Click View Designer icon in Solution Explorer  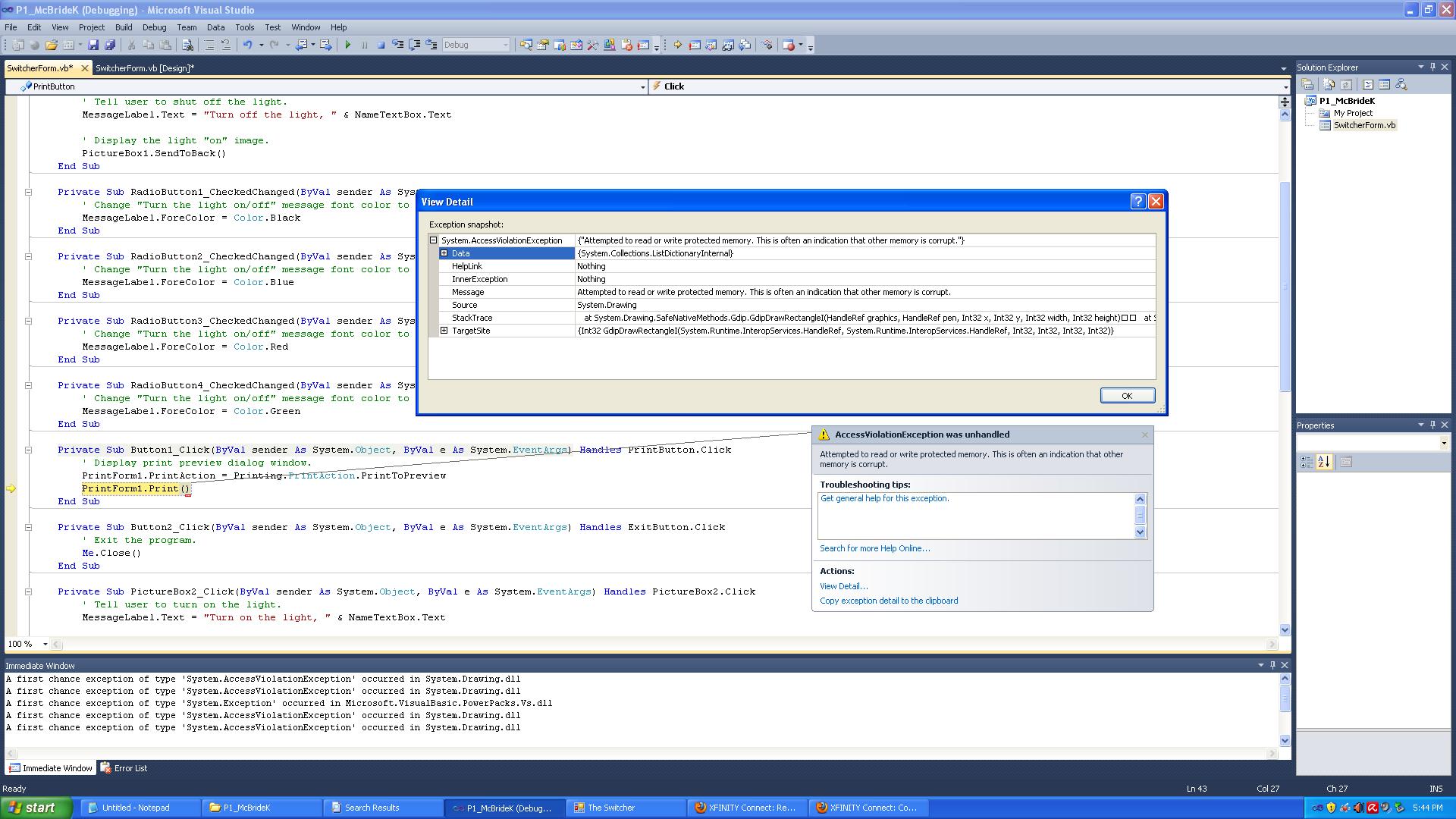tap(1384, 84)
